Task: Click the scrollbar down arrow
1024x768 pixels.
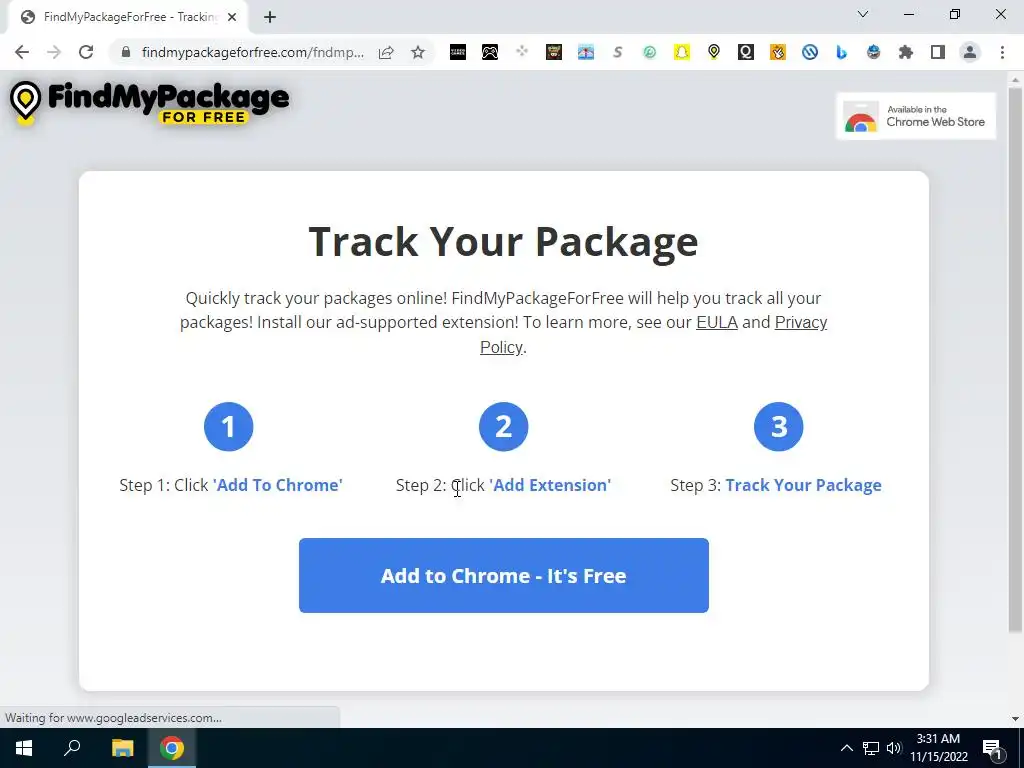Action: click(1015, 718)
